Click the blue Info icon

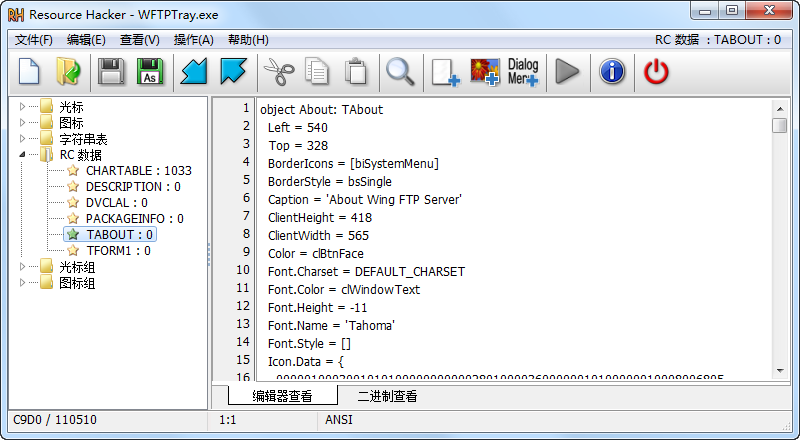[x=611, y=71]
